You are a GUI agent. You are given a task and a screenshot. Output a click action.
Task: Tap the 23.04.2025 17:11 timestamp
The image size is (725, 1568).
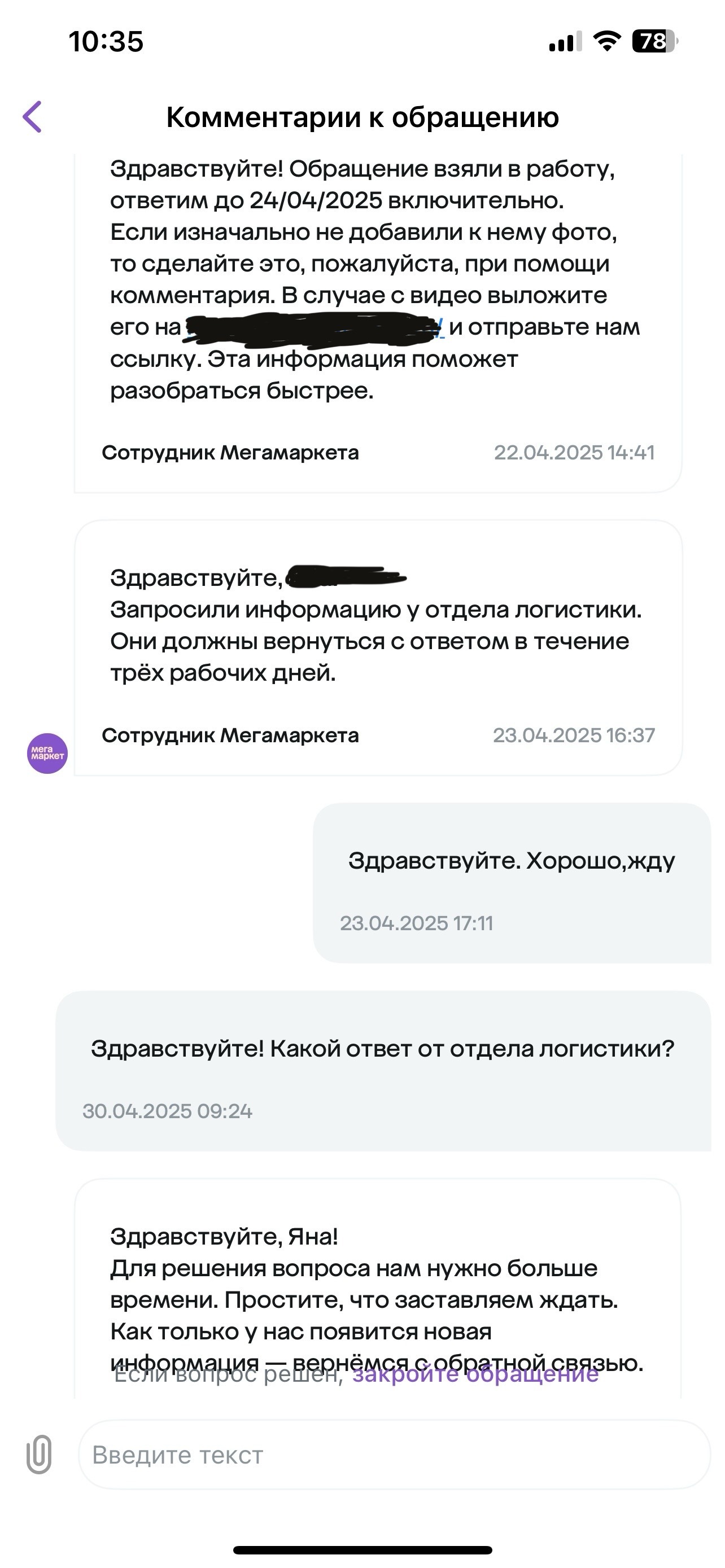pyautogui.click(x=416, y=923)
